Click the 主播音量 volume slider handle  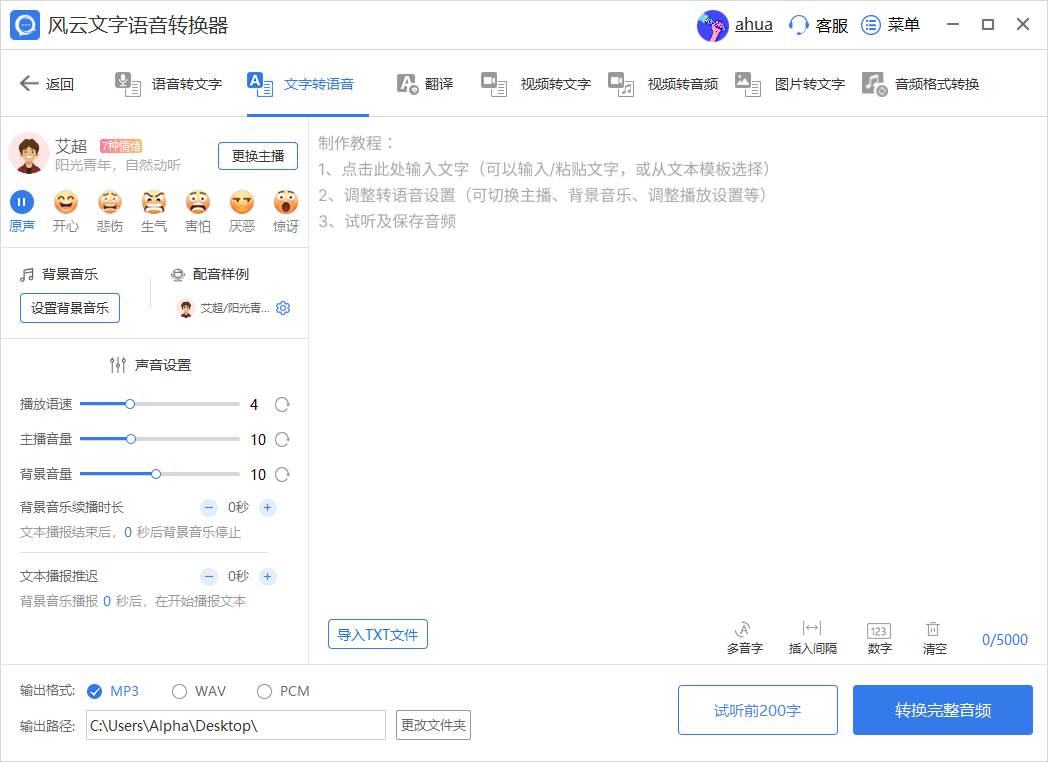tap(131, 439)
